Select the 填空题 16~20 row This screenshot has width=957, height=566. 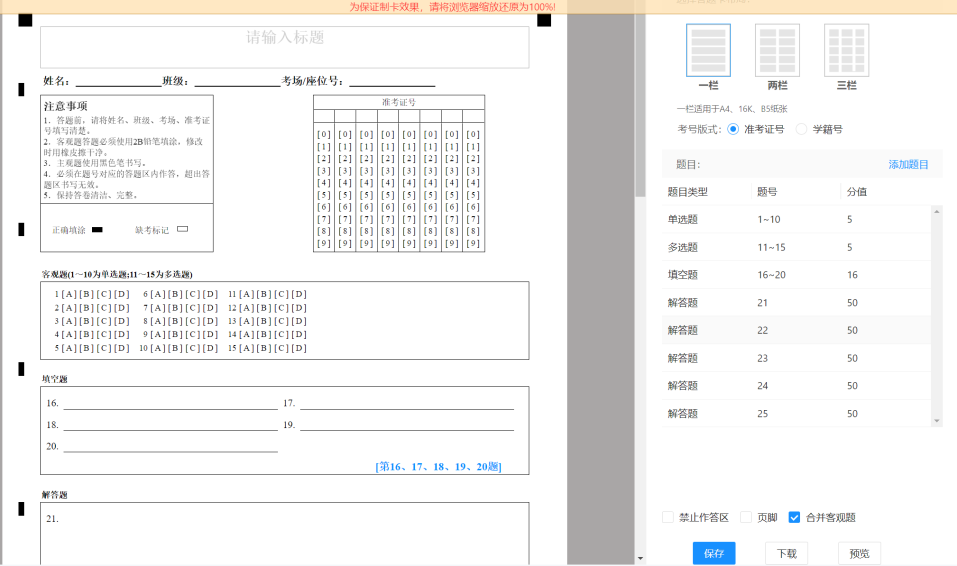tap(796, 275)
